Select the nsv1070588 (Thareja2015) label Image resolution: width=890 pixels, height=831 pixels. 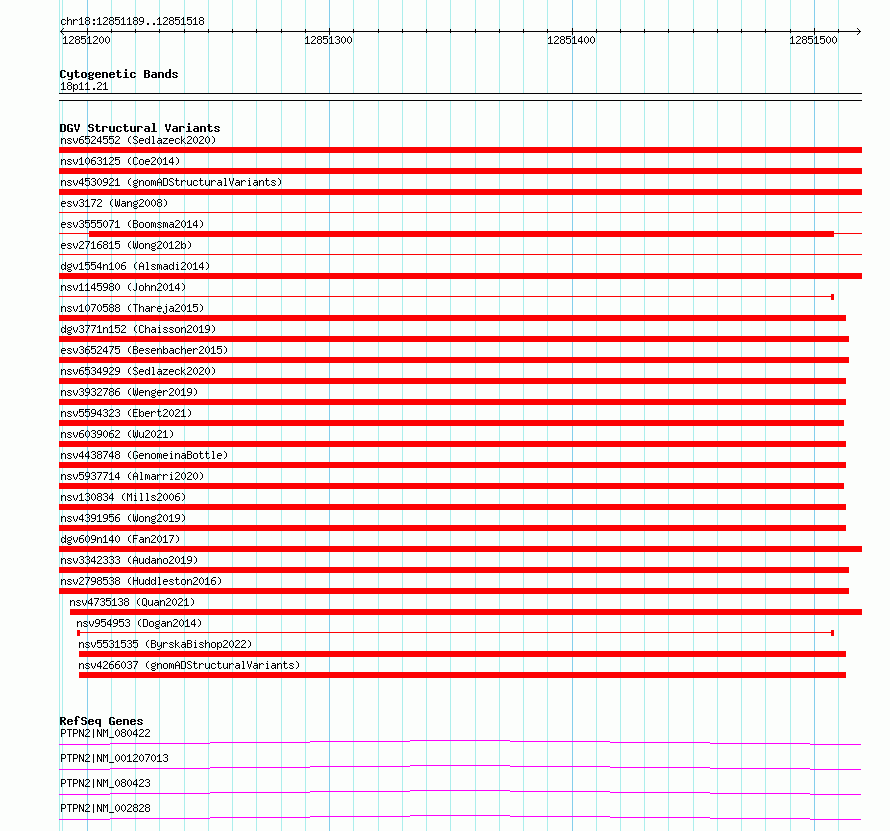(132, 308)
